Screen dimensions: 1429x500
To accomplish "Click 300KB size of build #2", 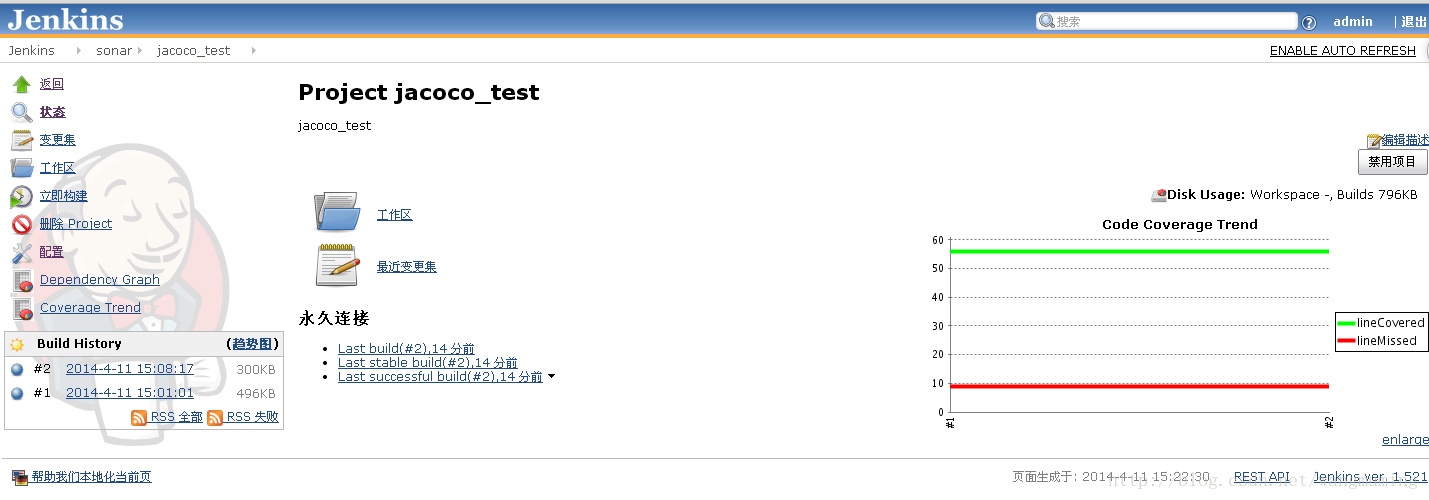I will [x=255, y=370].
